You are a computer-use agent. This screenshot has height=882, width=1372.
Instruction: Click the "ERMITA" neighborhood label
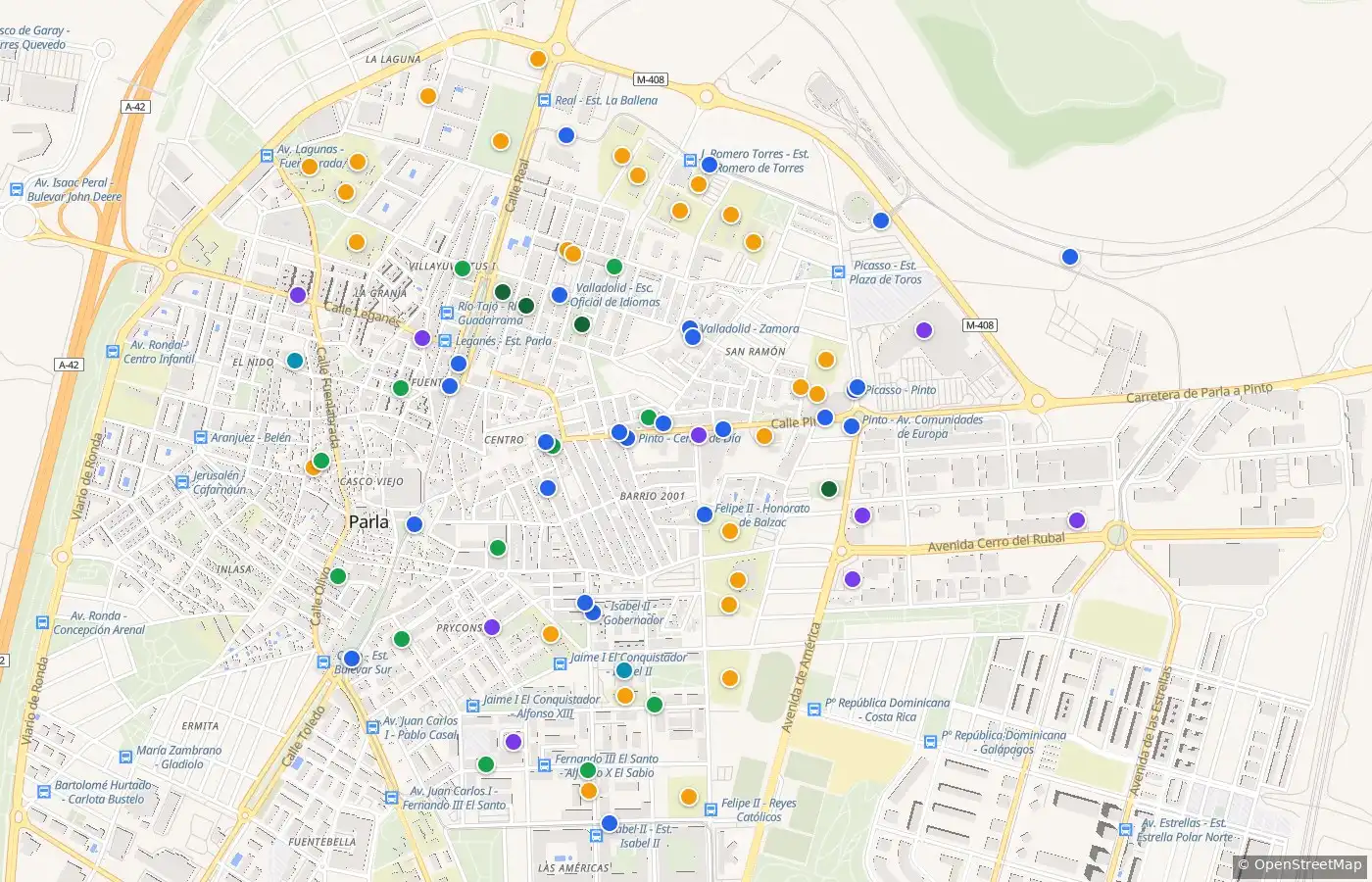(x=200, y=726)
